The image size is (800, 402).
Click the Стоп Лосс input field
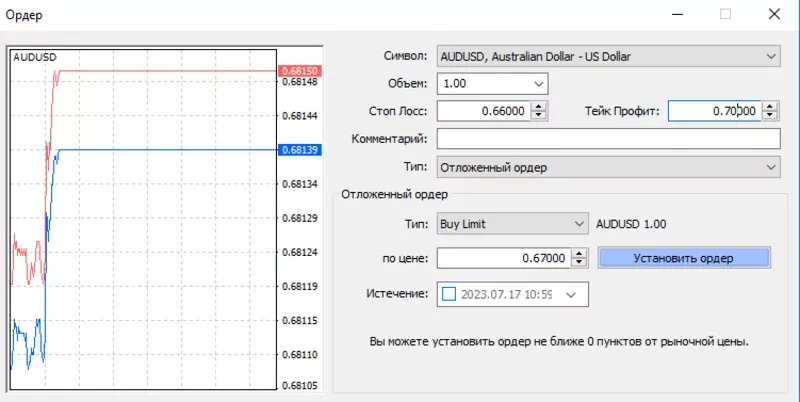click(x=484, y=111)
